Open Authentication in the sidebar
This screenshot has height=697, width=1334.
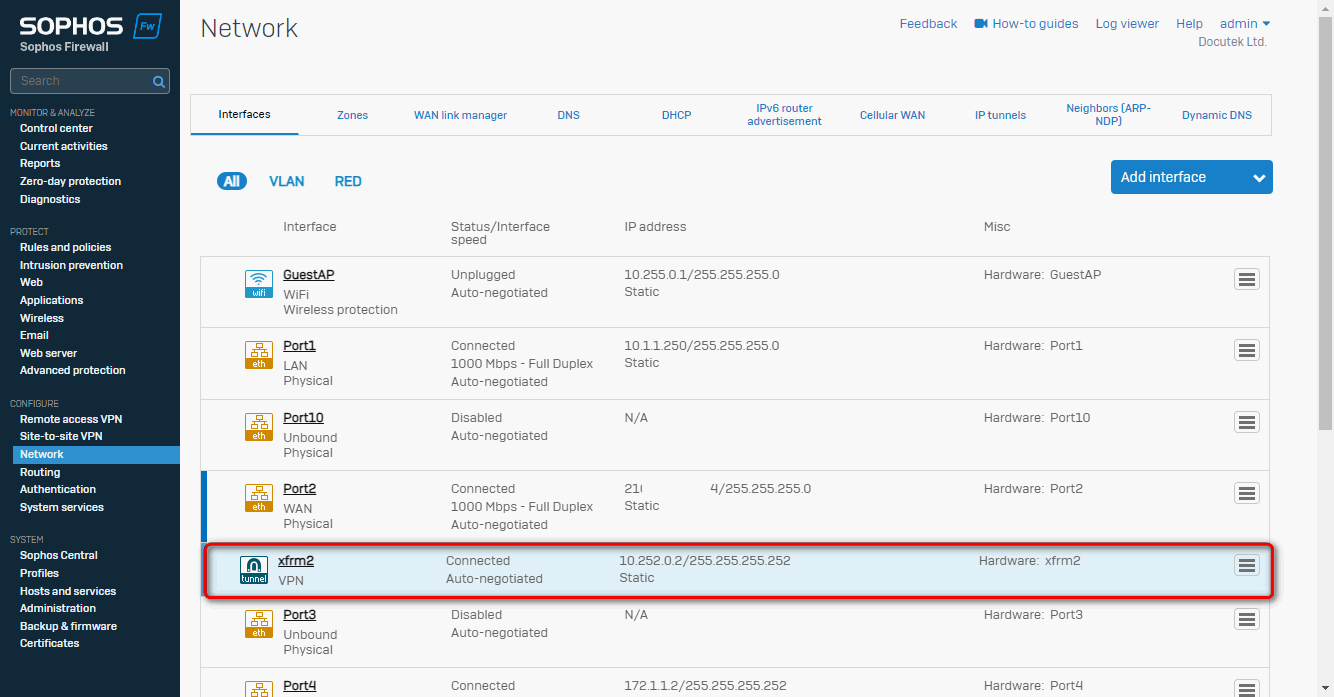coord(58,489)
